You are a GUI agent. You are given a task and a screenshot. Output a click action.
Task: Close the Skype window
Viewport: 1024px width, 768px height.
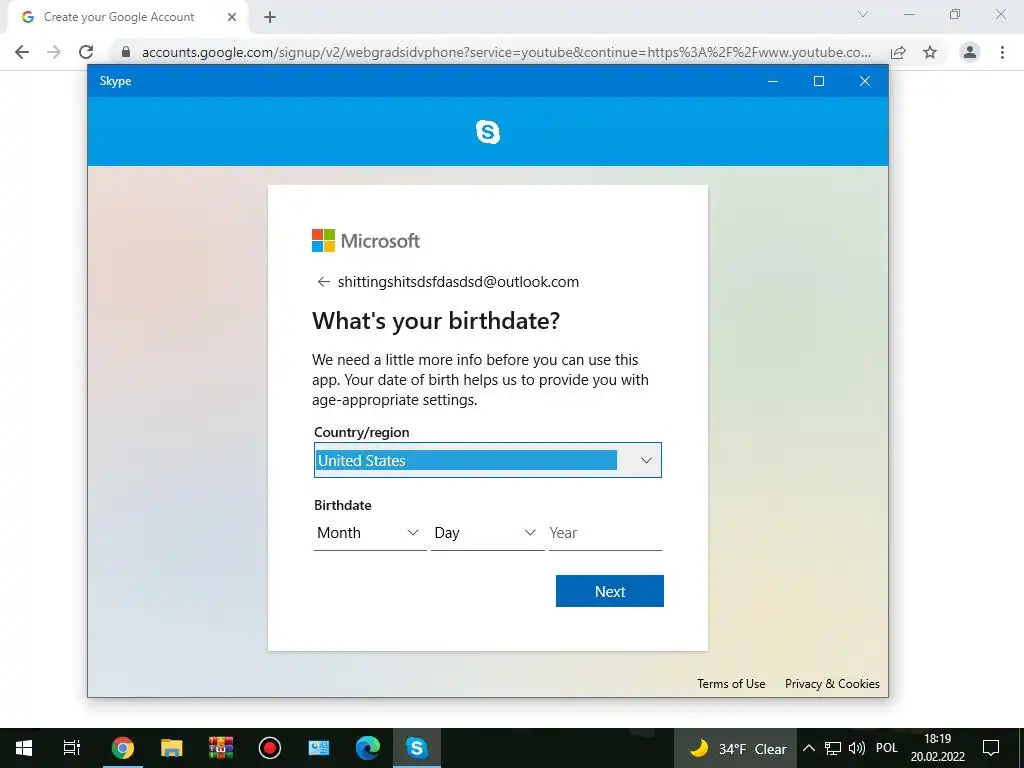[x=865, y=81]
